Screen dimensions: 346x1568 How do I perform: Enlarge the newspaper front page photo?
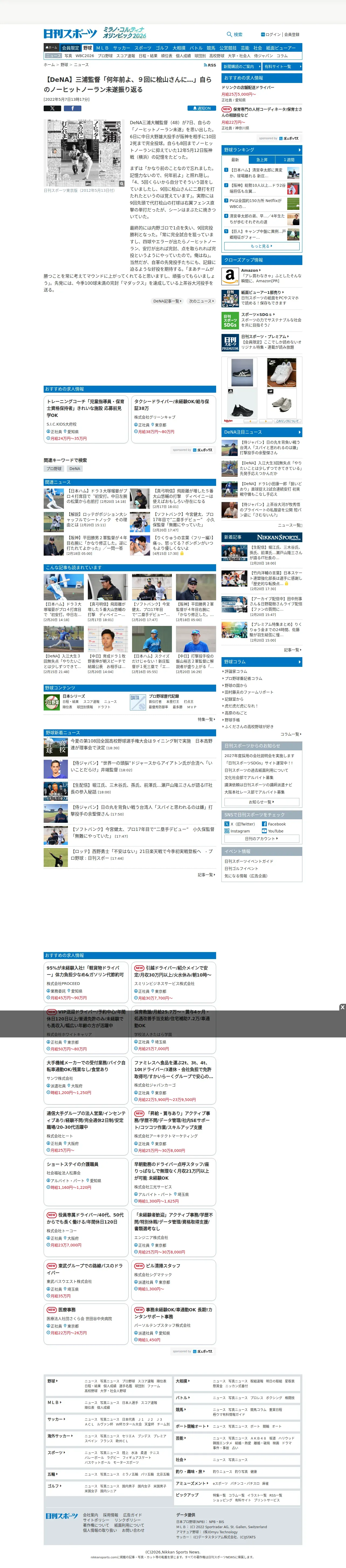click(85, 152)
